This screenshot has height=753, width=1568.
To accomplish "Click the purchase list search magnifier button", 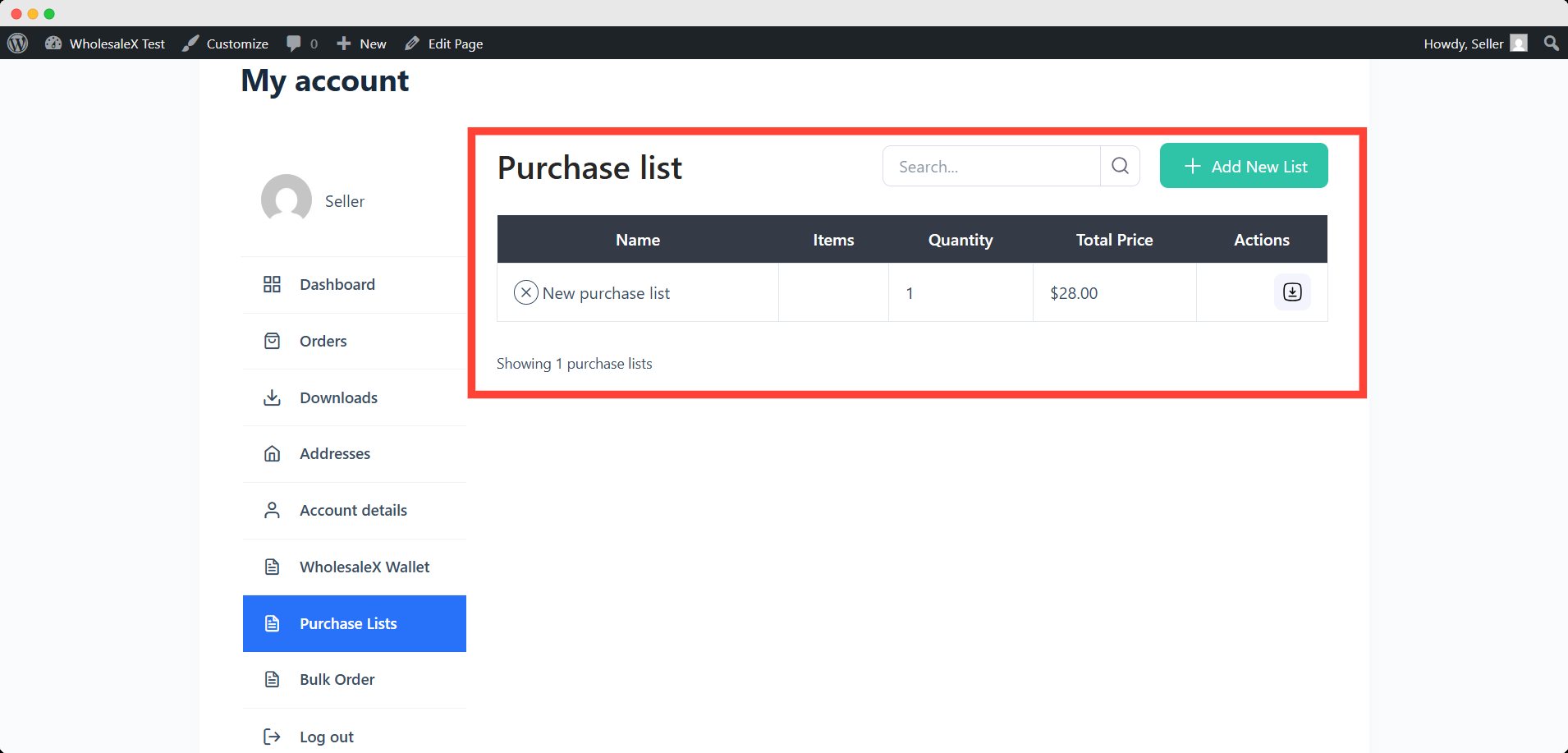I will [1120, 166].
